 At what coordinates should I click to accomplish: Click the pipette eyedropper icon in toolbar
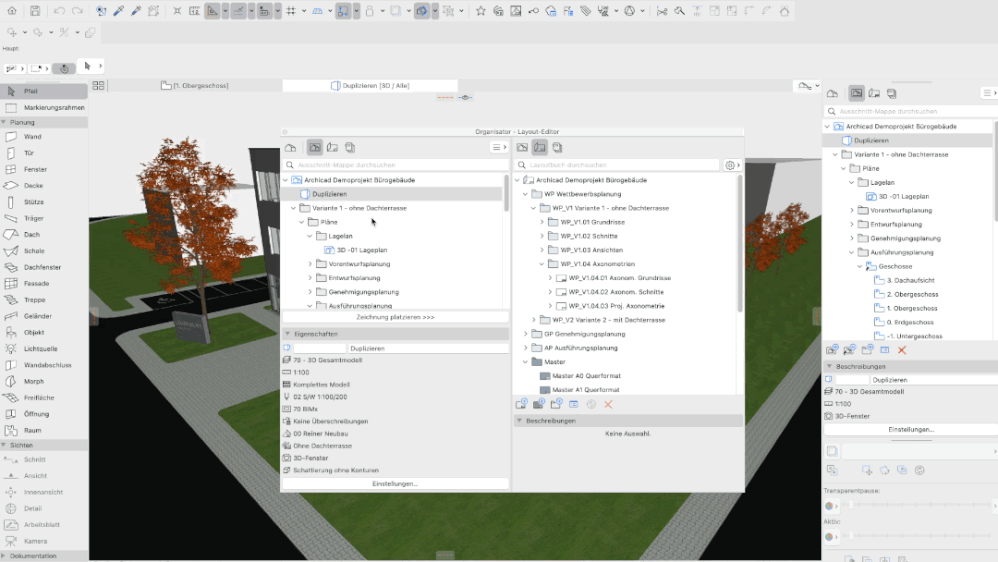119,11
